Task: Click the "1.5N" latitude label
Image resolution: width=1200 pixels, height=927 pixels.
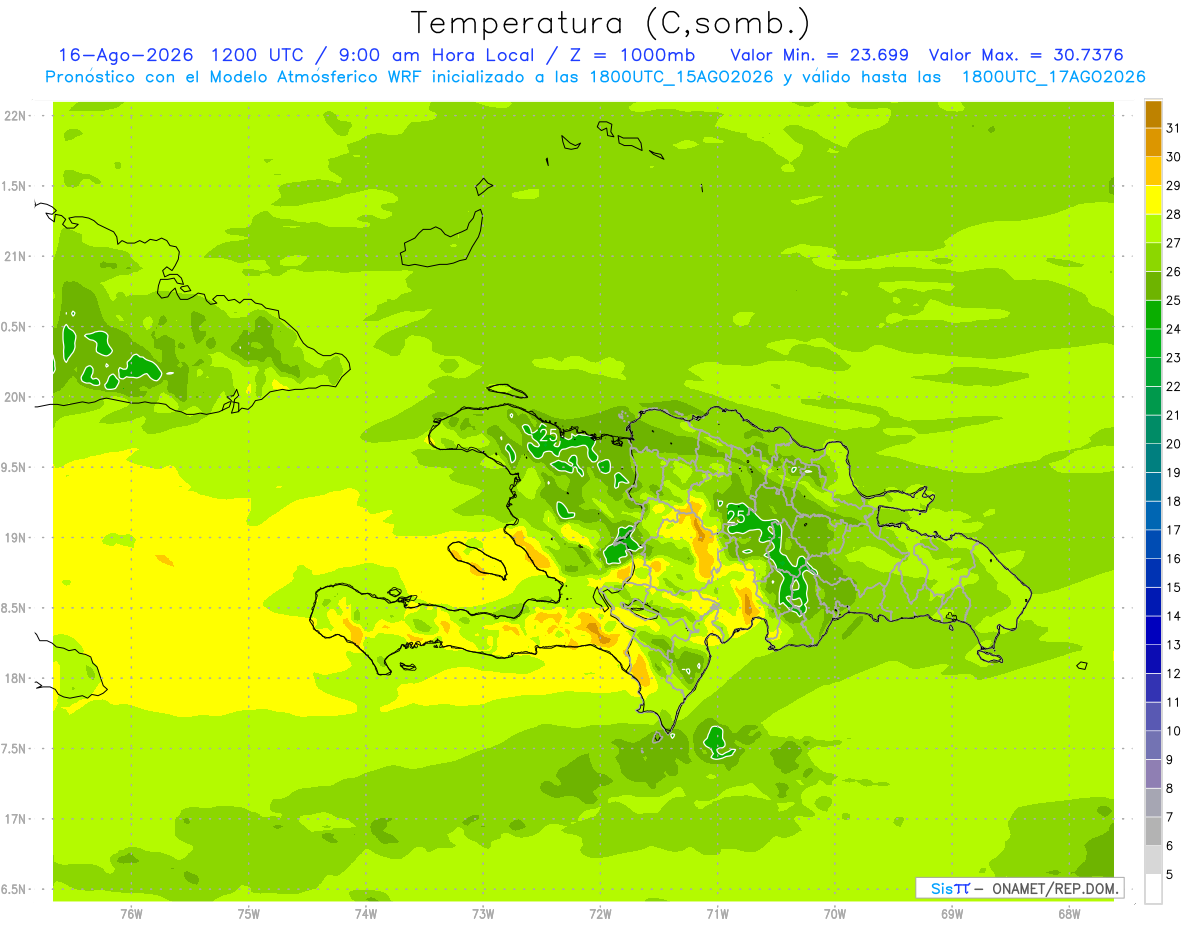Action: (16, 187)
